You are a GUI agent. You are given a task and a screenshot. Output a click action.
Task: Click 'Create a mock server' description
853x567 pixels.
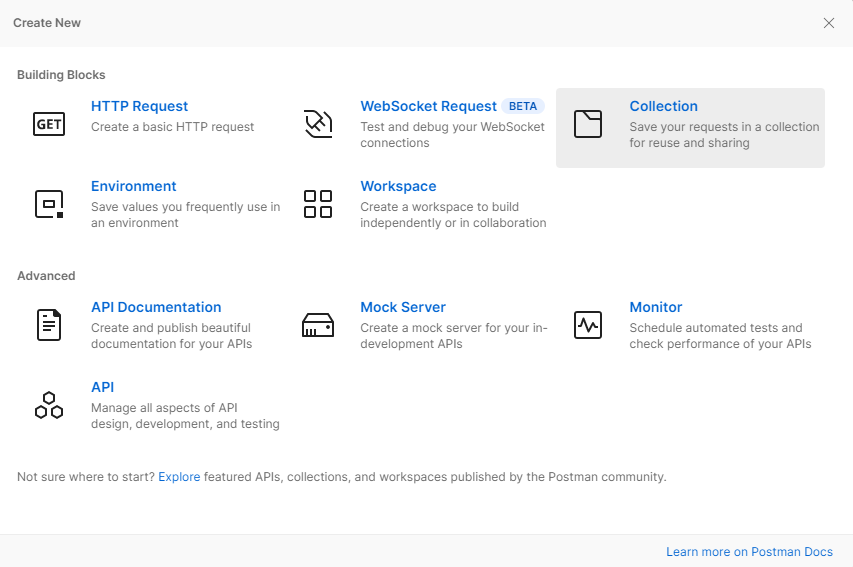pos(454,336)
